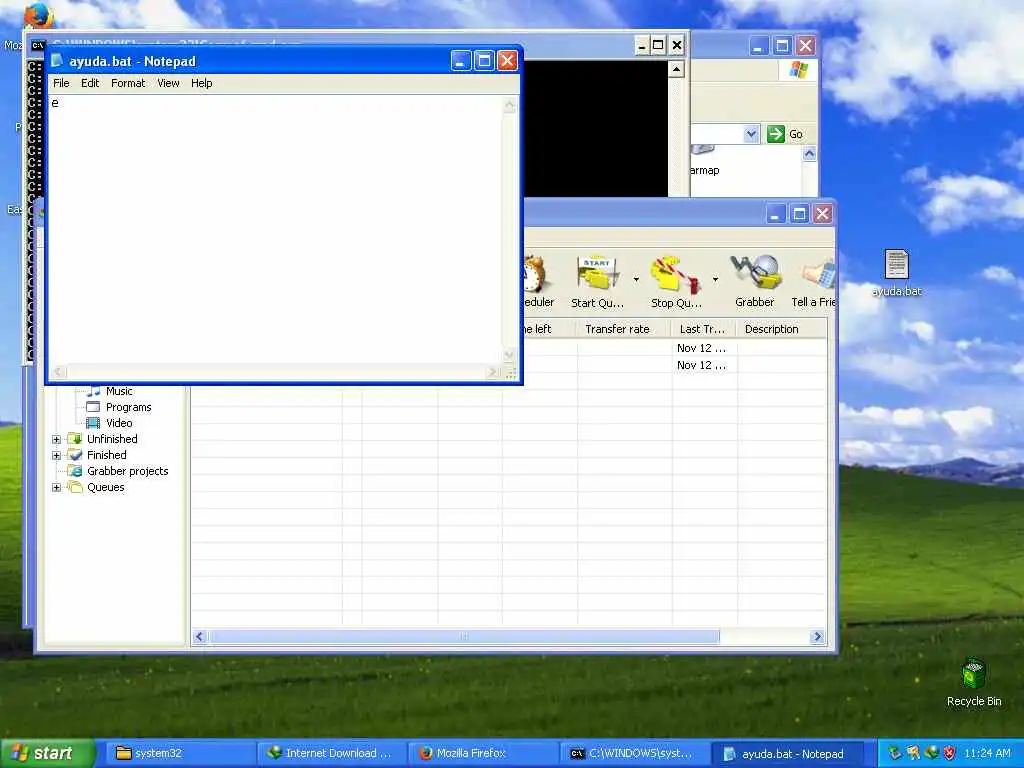Open the Grabber tool icon
The image size is (1024, 768).
click(755, 282)
